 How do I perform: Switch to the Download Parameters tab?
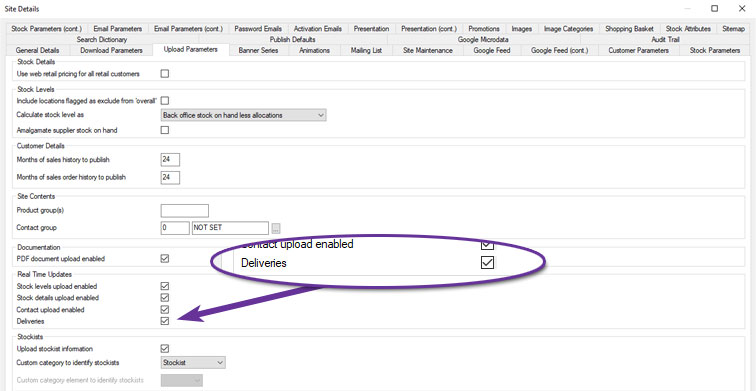[x=111, y=50]
